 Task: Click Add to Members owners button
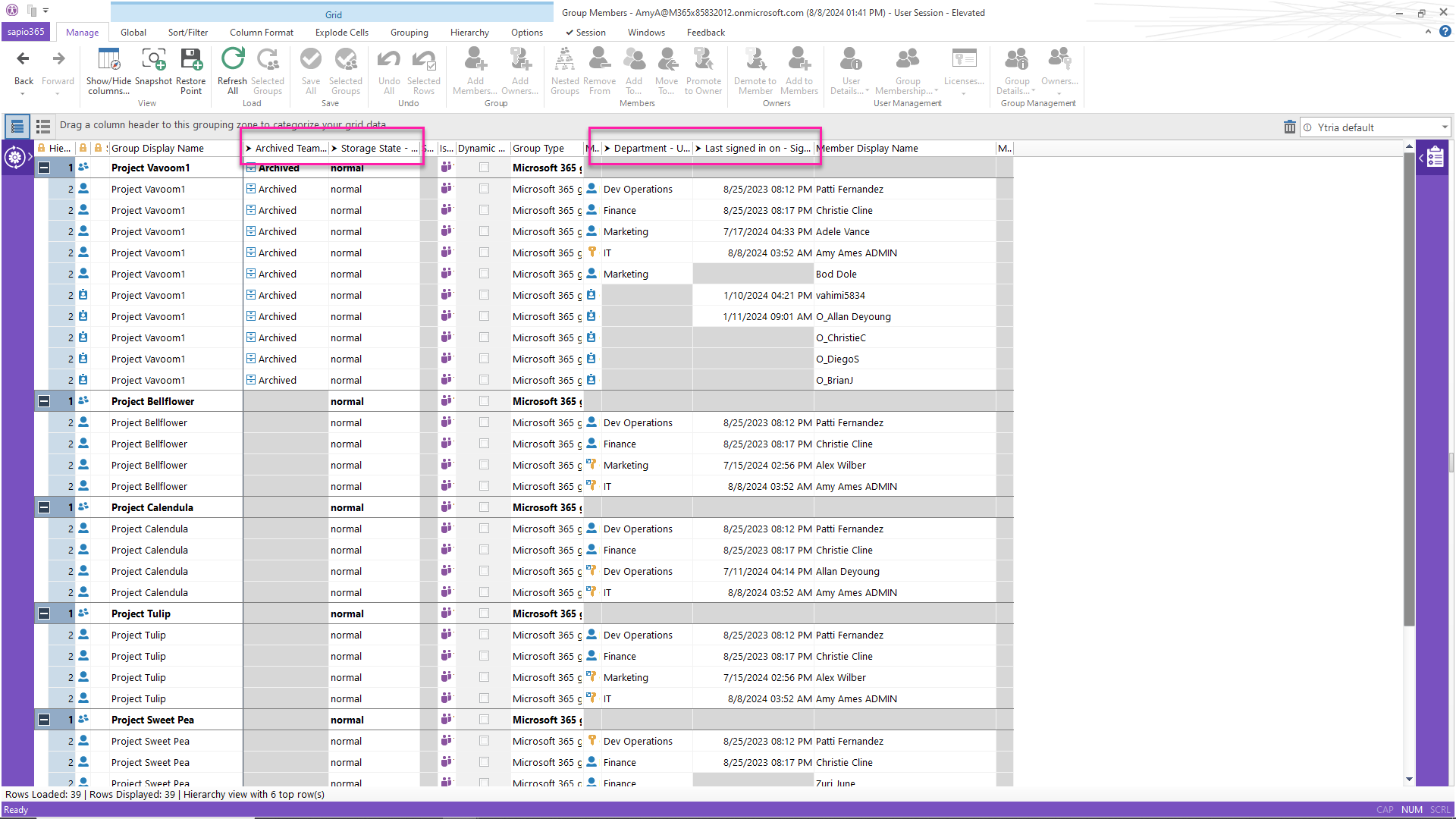[x=799, y=70]
